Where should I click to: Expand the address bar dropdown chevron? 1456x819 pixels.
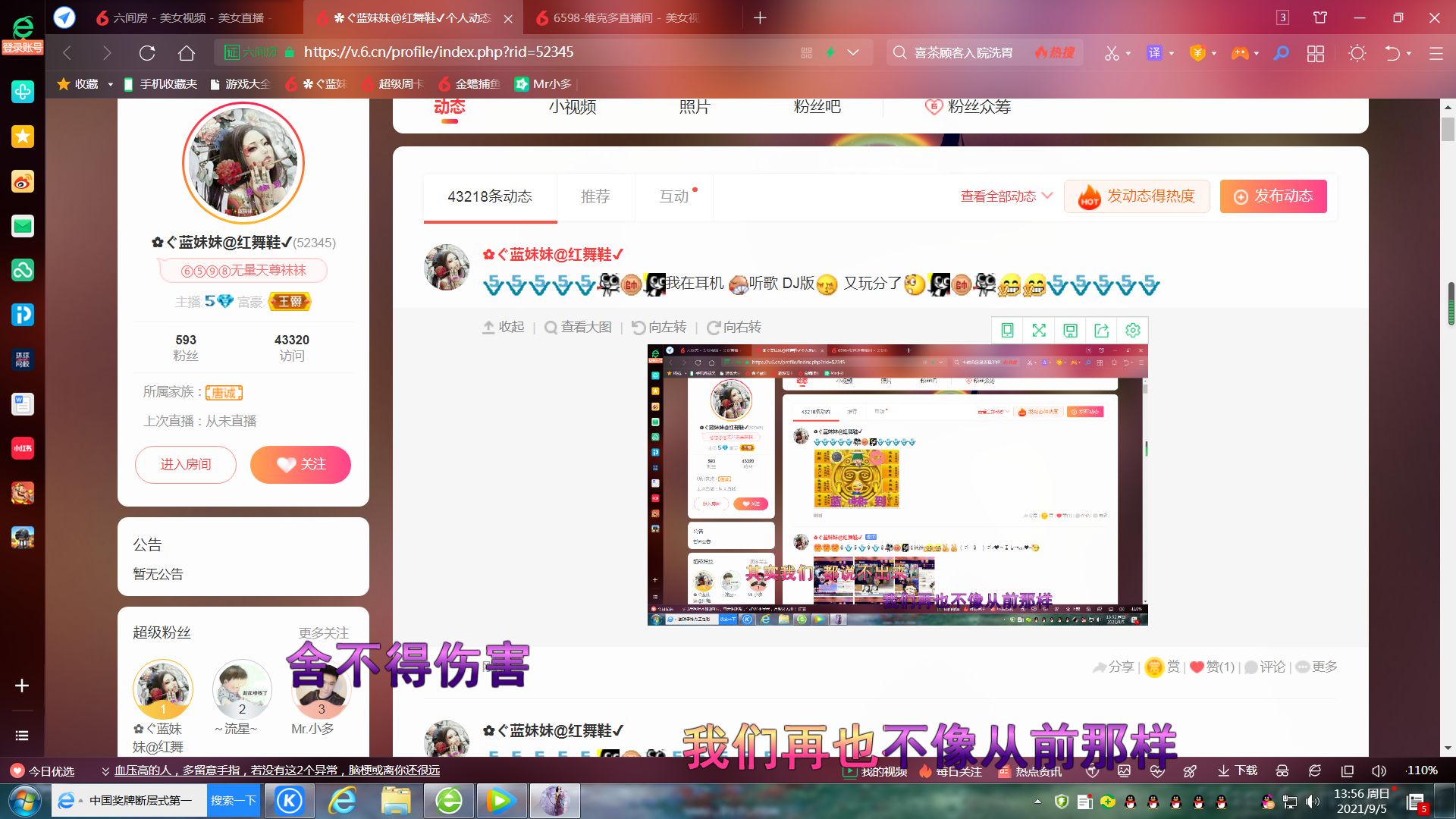point(853,52)
